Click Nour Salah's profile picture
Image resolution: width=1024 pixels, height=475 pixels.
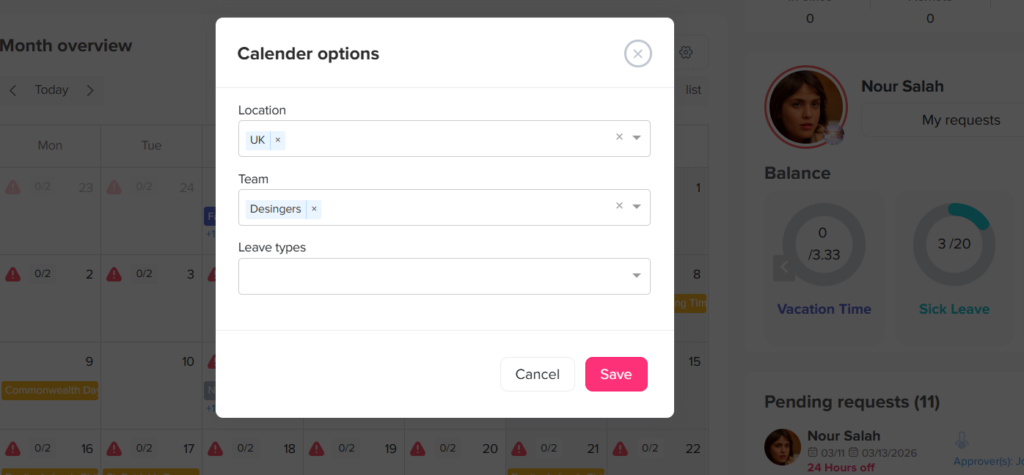[805, 108]
